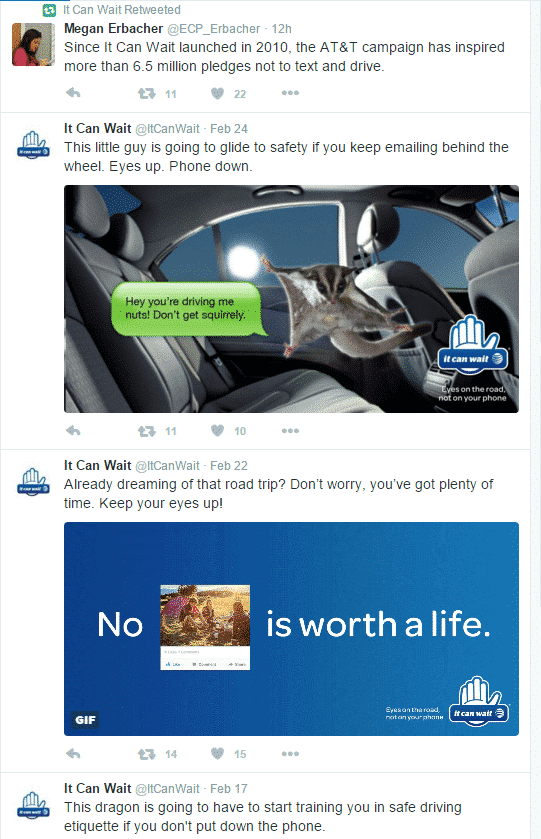Retweet the Feb 22 road trip tweet
This screenshot has width=541, height=839.
coord(147,754)
